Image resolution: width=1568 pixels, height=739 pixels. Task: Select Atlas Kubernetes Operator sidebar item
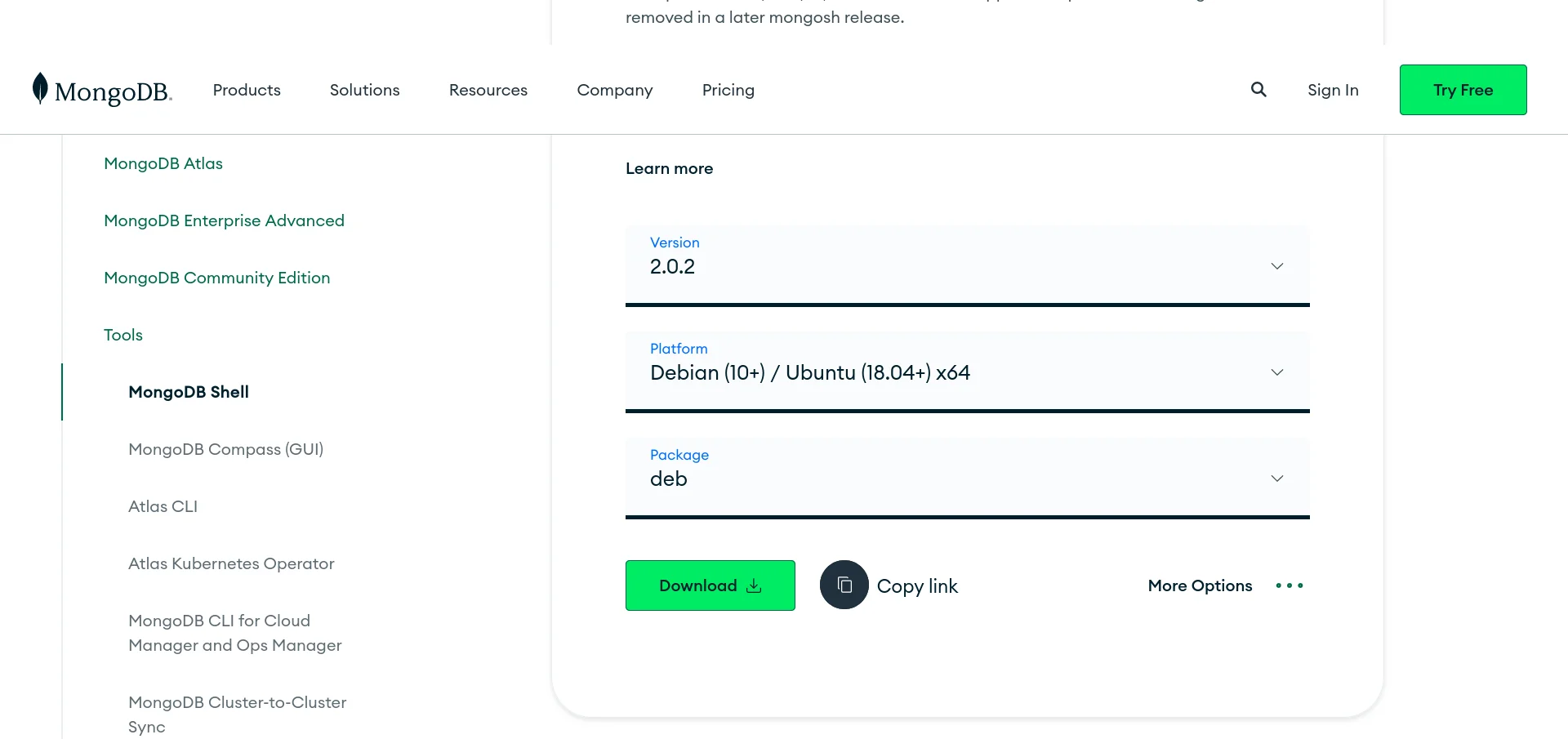[x=231, y=563]
